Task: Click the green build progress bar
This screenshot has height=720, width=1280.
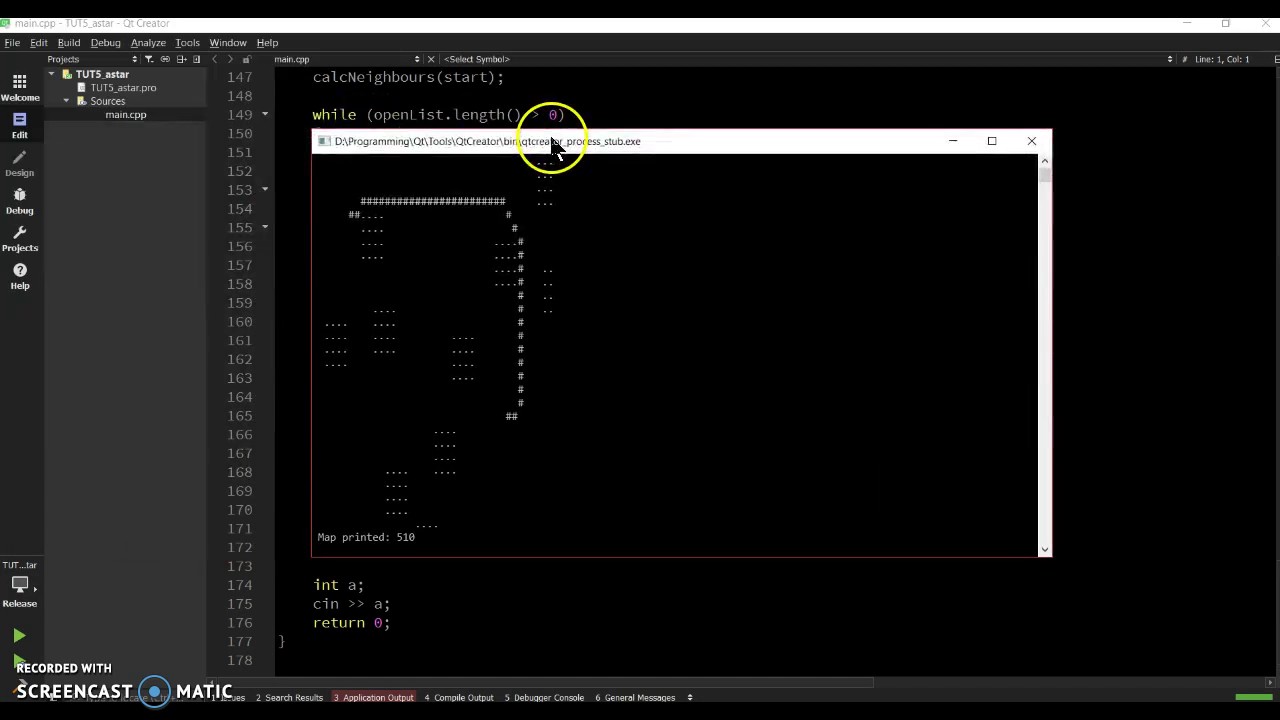Action: 1254,697
